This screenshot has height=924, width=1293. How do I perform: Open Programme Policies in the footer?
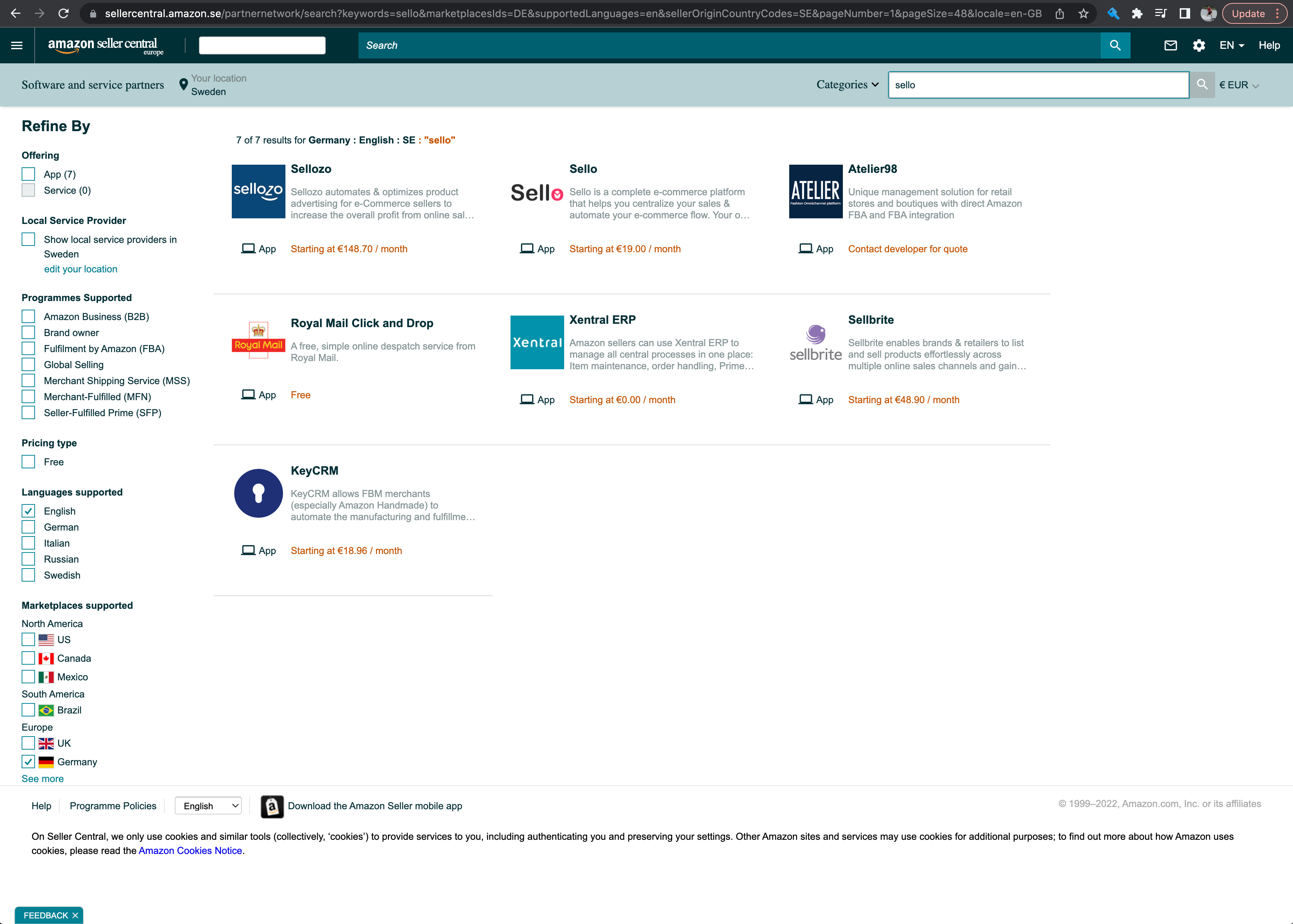click(x=113, y=806)
